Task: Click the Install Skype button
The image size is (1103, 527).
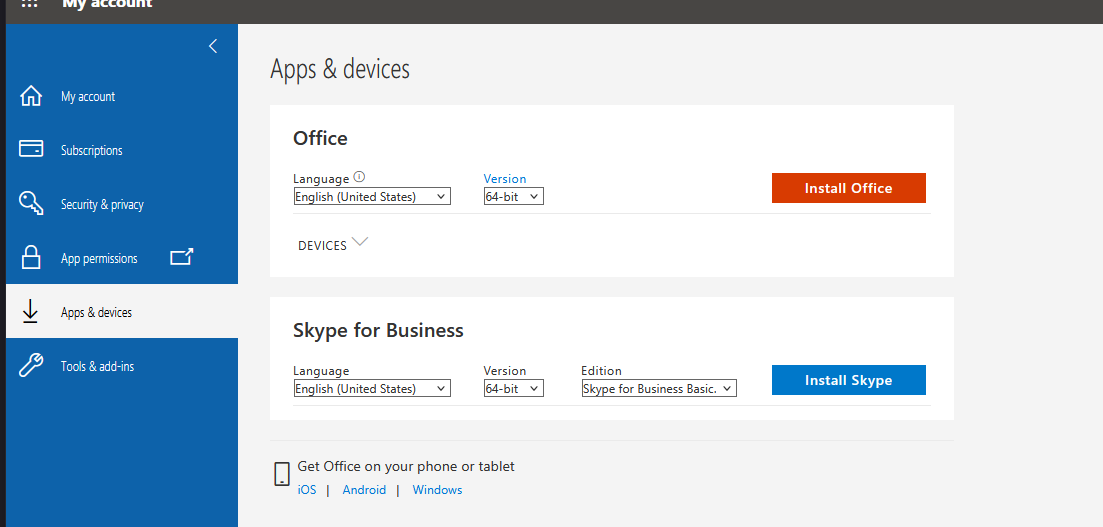Action: point(848,380)
